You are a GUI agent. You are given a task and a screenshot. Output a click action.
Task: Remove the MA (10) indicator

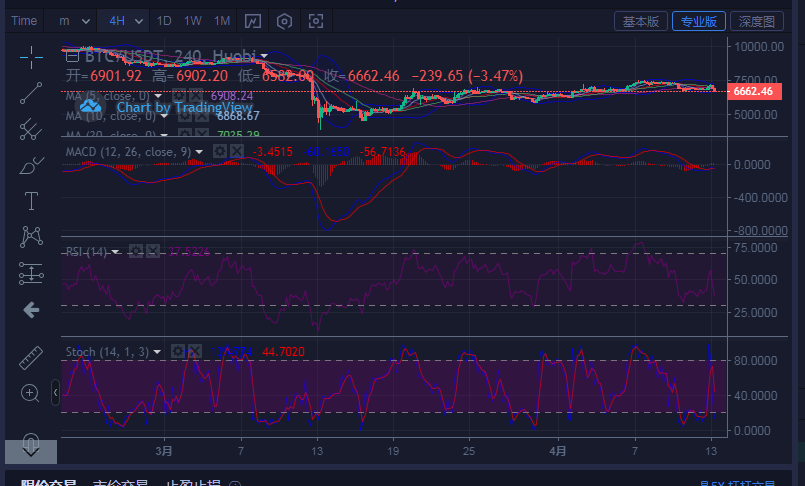pos(202,116)
